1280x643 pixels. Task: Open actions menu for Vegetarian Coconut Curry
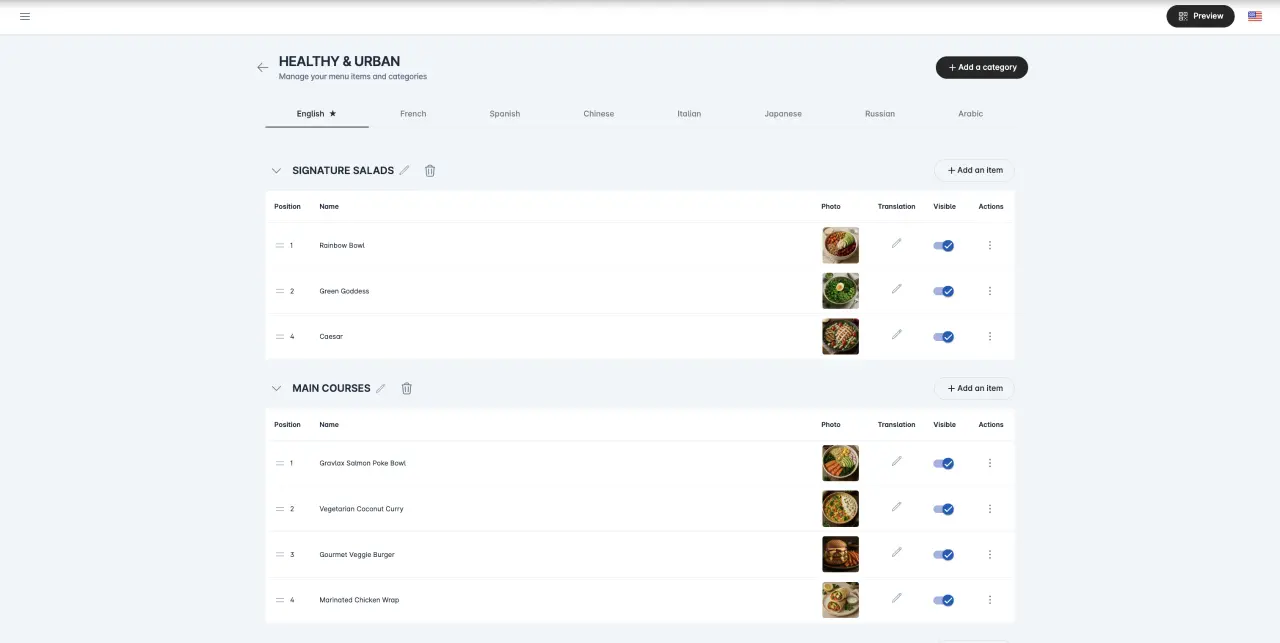pos(990,509)
